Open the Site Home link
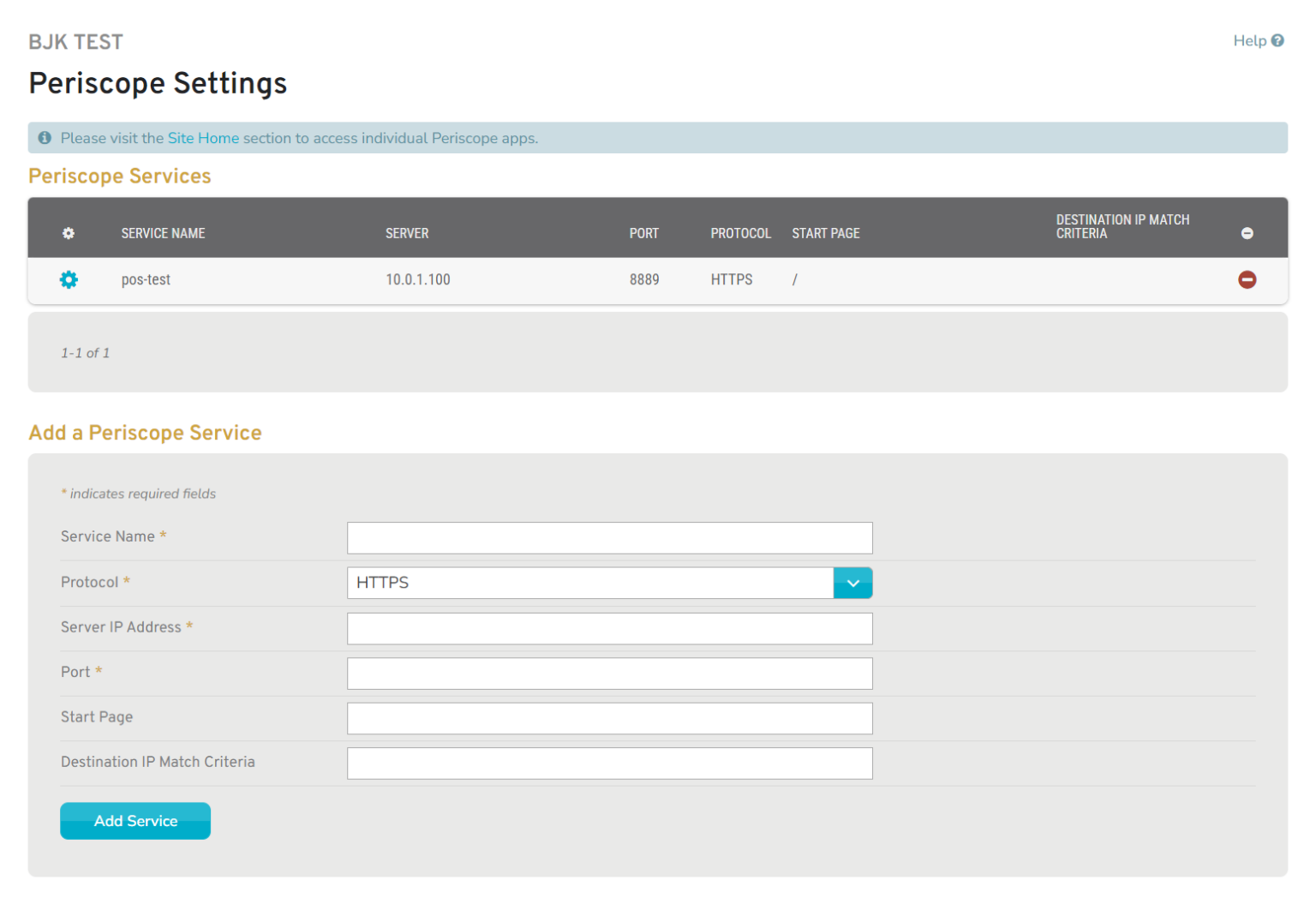Screen dimensions: 1316x910 [203, 138]
